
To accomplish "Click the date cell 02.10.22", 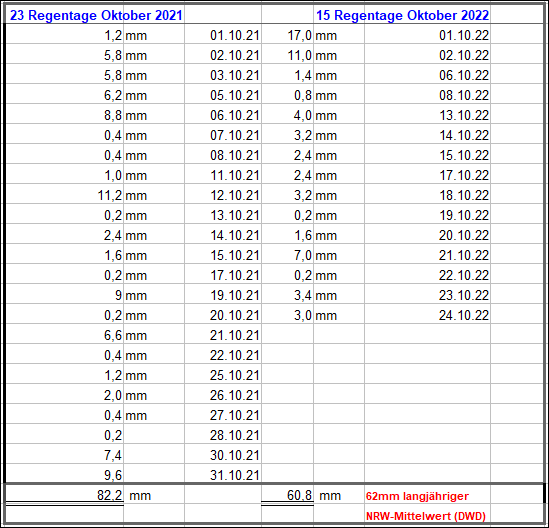I will point(464,55).
